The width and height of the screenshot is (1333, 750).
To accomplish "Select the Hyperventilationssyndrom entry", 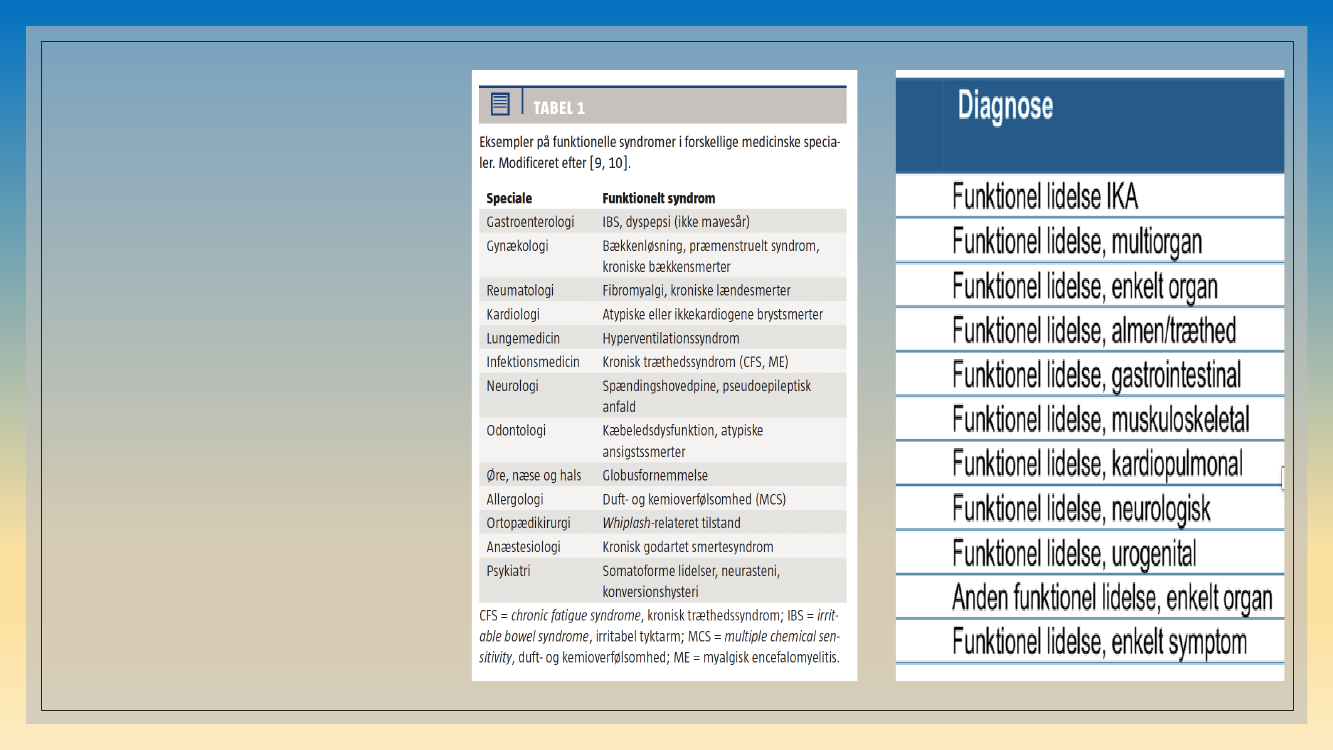I will coord(671,338).
